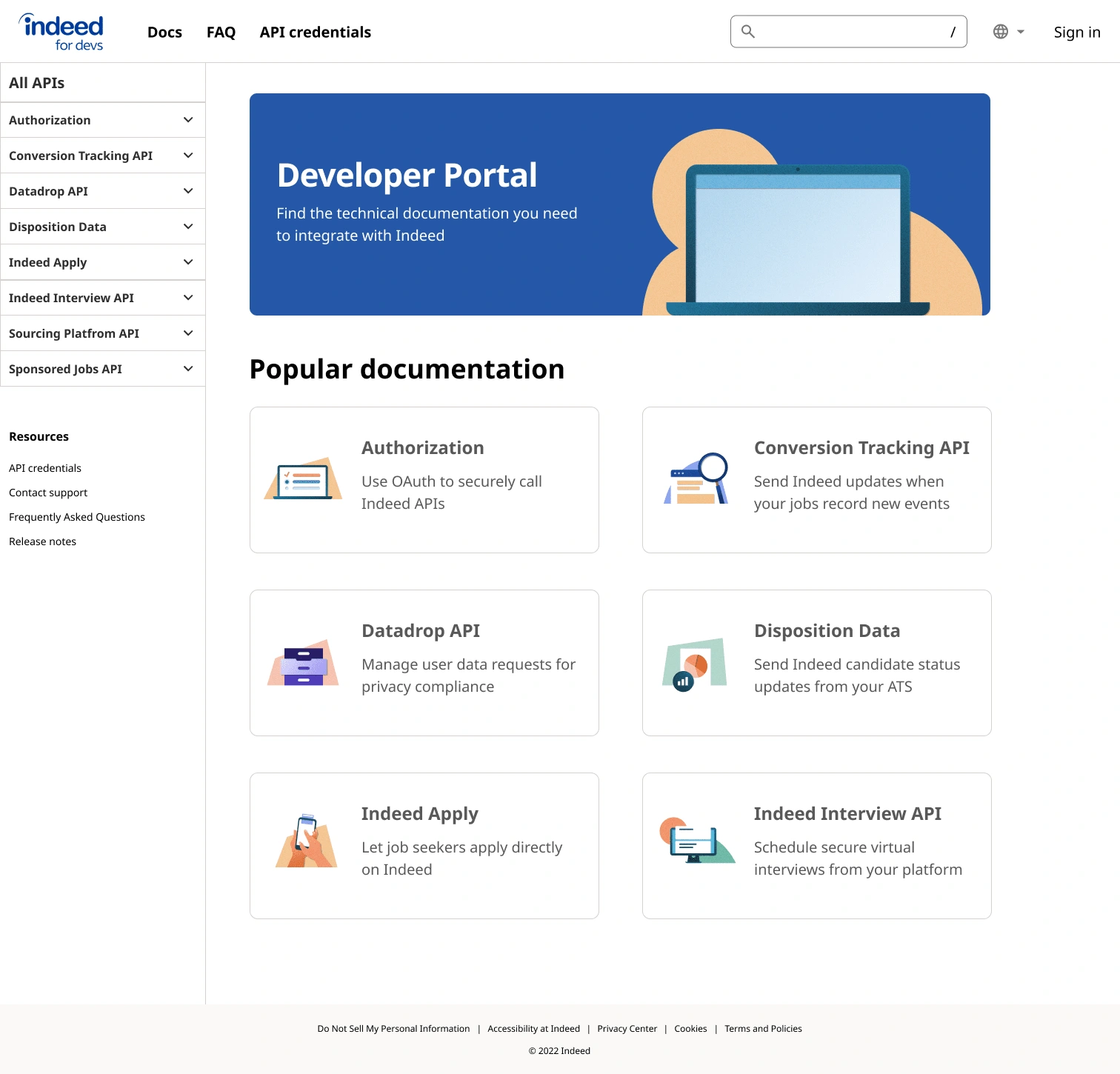Image resolution: width=1120 pixels, height=1074 pixels.
Task: Open Accessibility at Indeed footer link
Action: click(534, 1029)
